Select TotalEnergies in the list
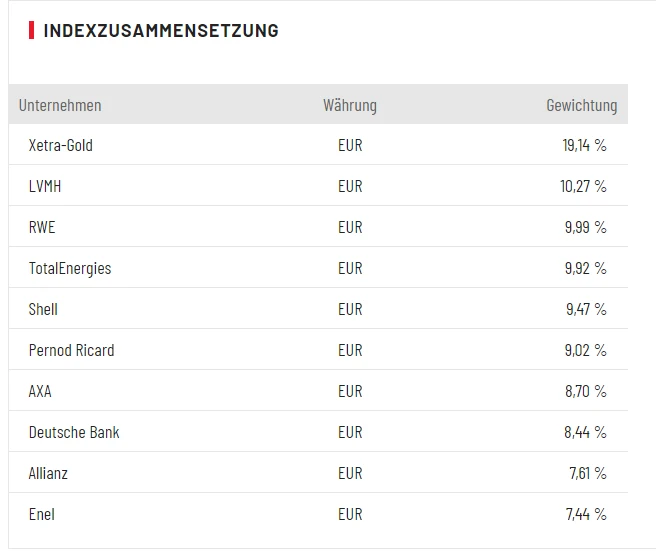 [70, 268]
